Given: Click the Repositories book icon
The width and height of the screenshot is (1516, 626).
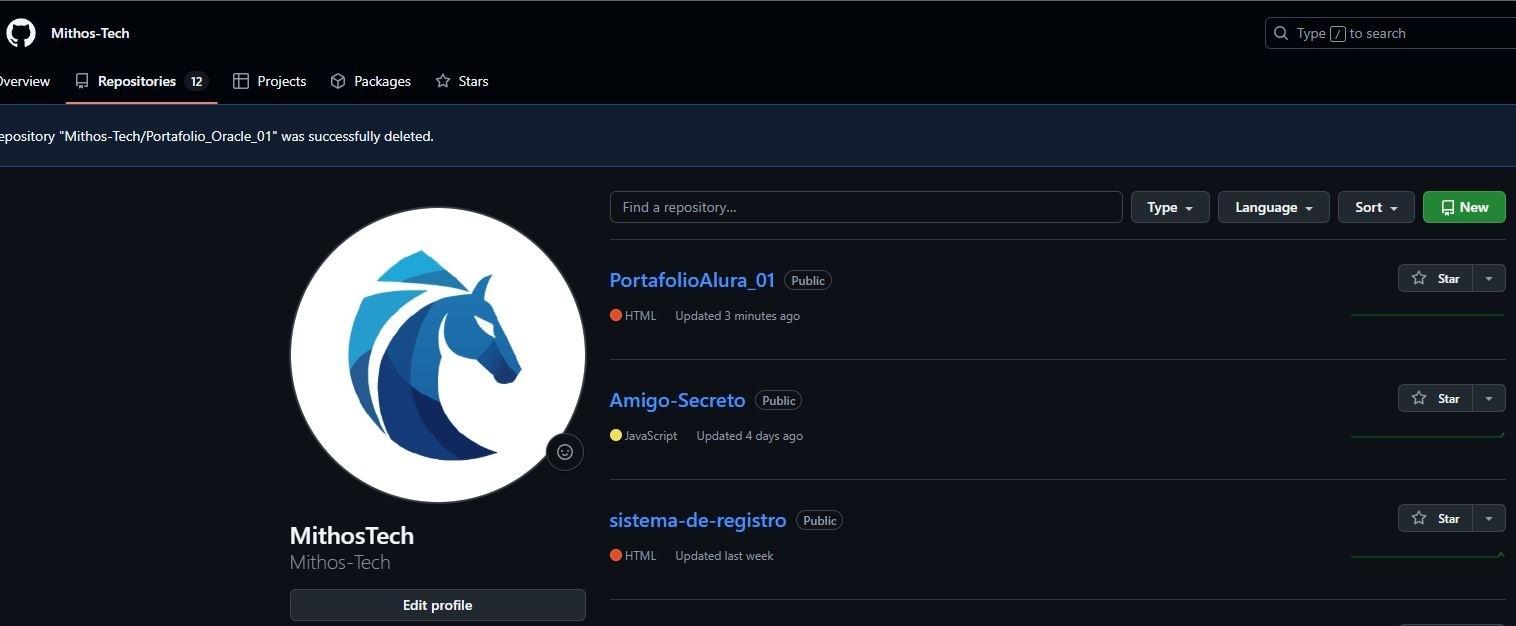Looking at the screenshot, I should coord(82,81).
